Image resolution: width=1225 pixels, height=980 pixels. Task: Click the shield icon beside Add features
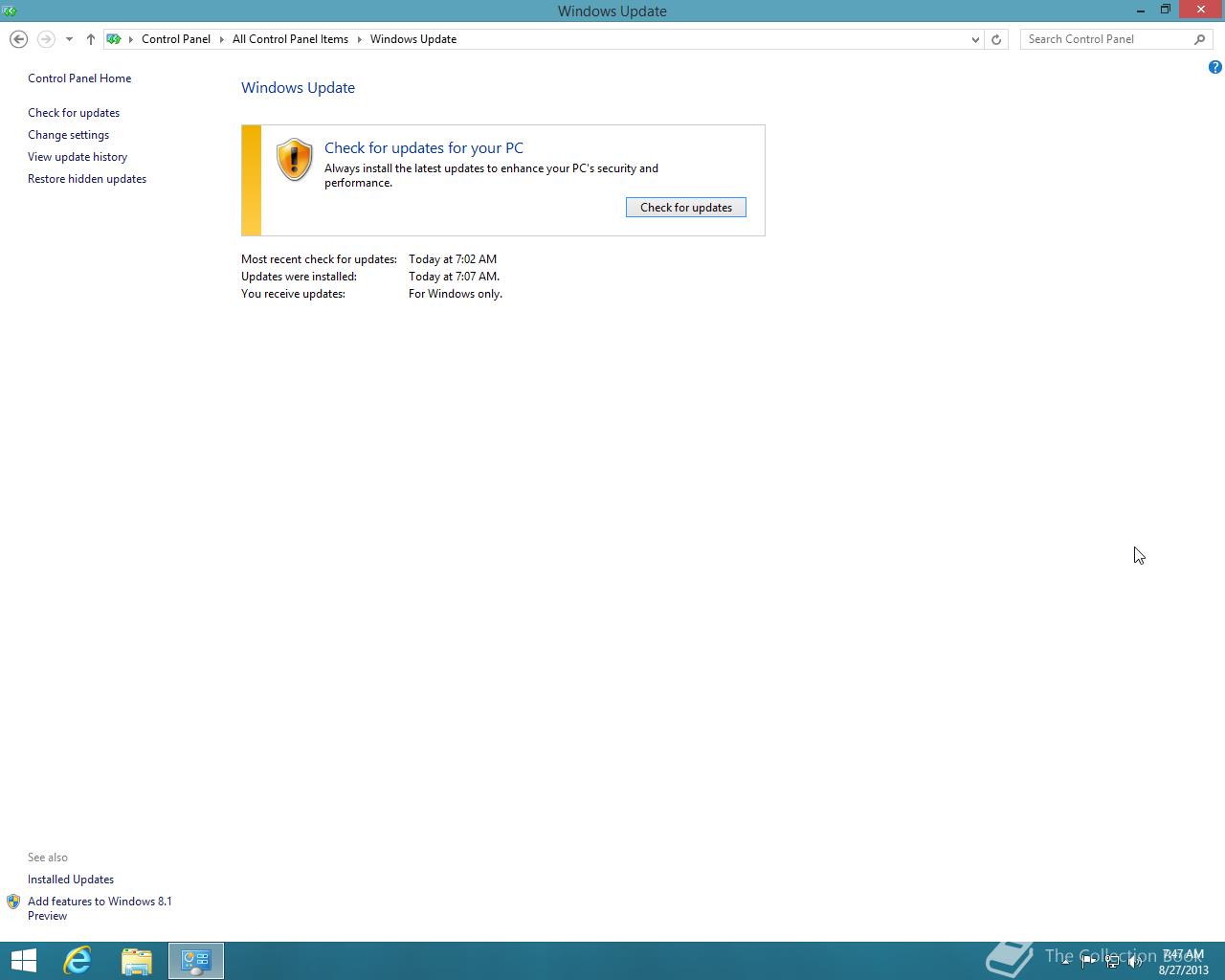coord(13,902)
